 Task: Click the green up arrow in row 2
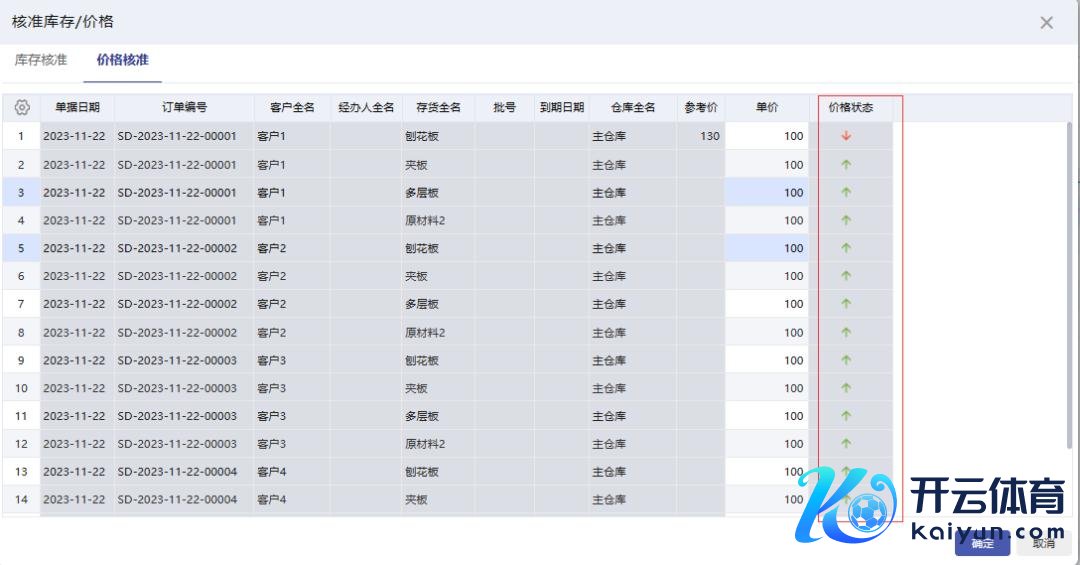[846, 164]
